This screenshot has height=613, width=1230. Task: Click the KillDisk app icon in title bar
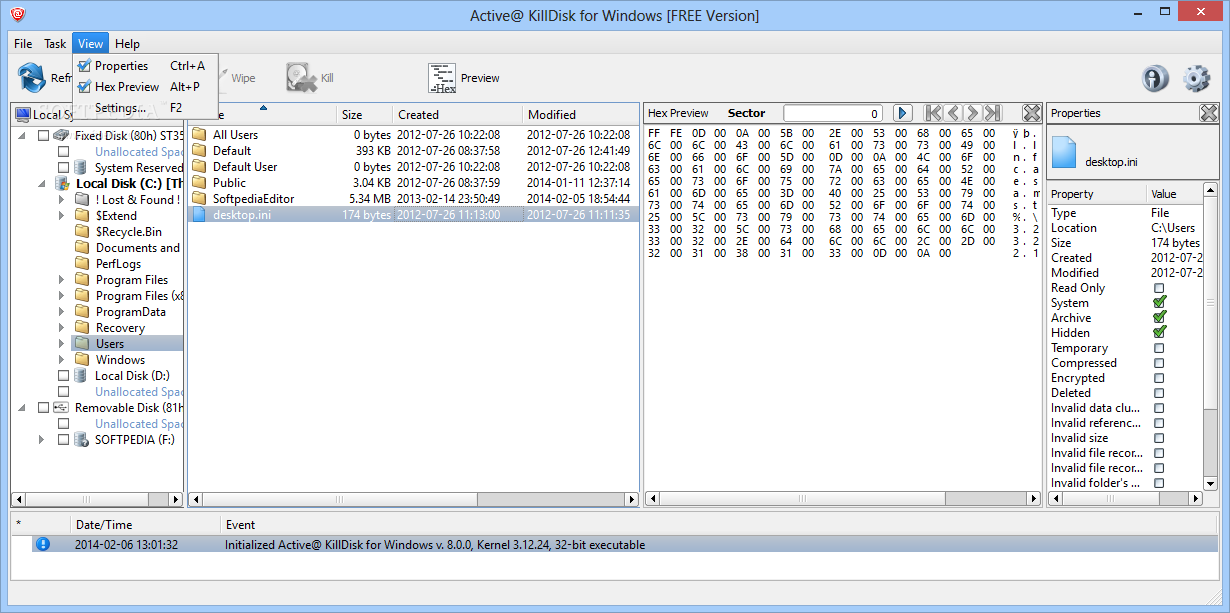[17, 15]
